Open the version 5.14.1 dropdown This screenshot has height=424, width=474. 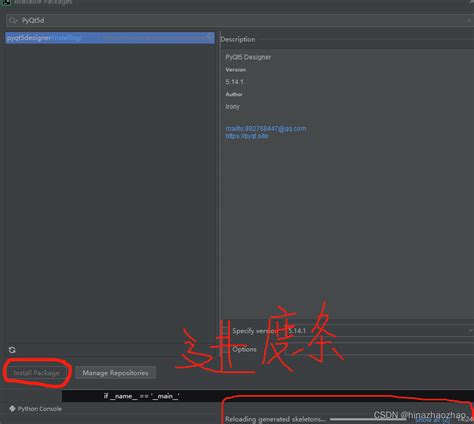pos(380,331)
